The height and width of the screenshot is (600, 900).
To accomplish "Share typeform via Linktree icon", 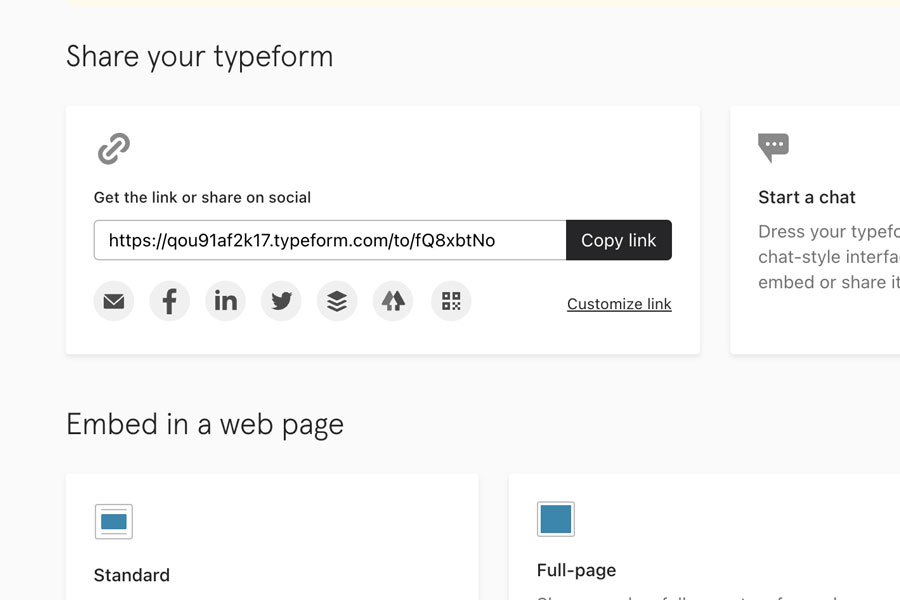I will (393, 301).
